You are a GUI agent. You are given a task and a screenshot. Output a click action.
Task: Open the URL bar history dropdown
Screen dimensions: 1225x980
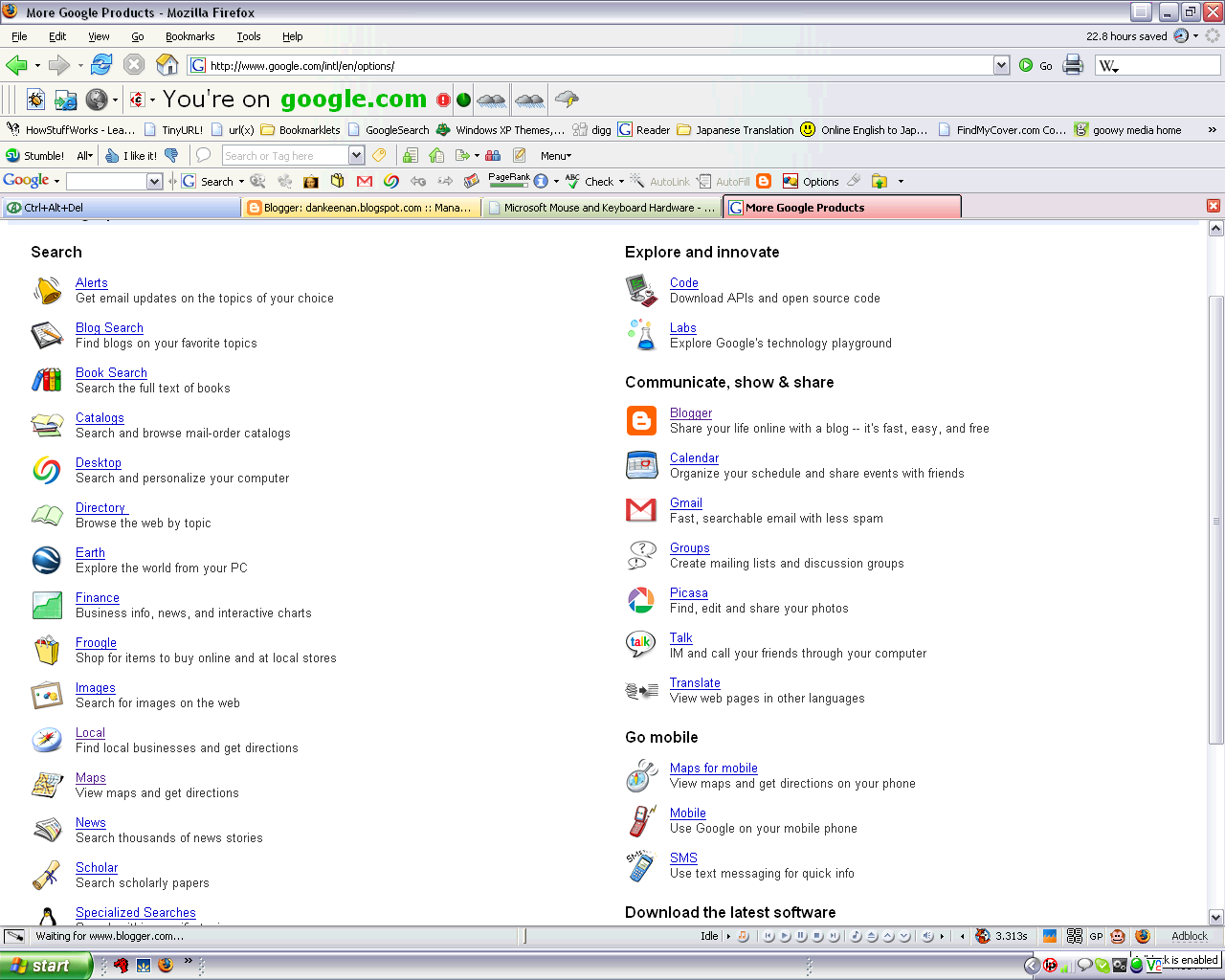point(1001,65)
